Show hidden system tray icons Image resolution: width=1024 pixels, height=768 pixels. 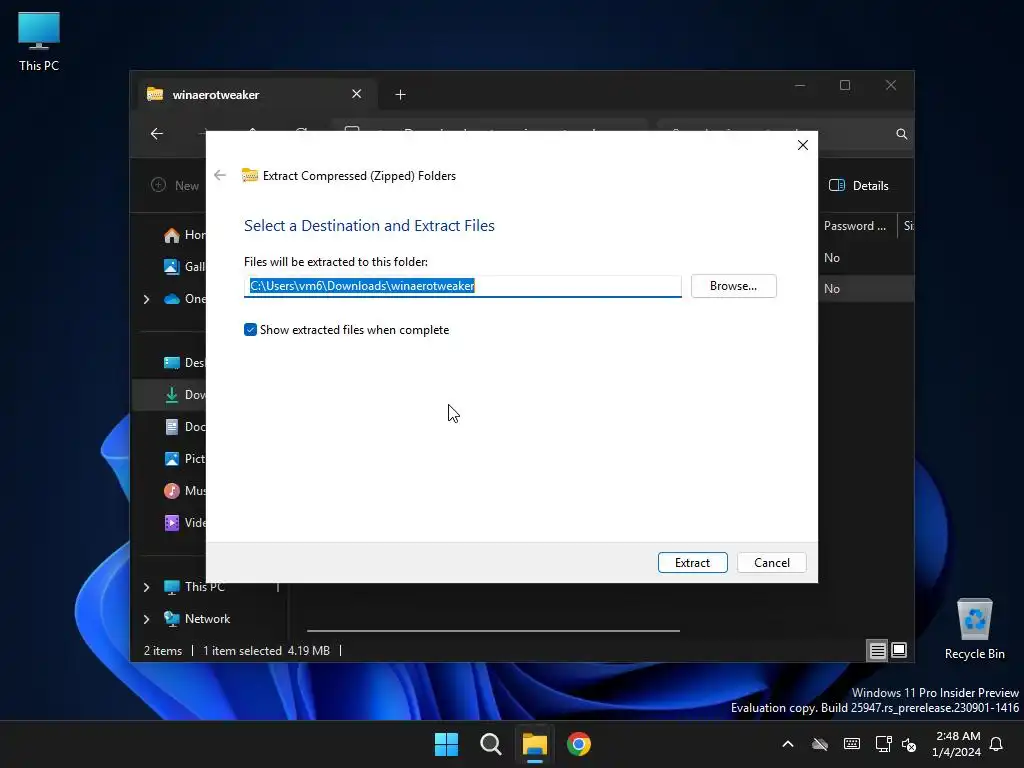788,744
